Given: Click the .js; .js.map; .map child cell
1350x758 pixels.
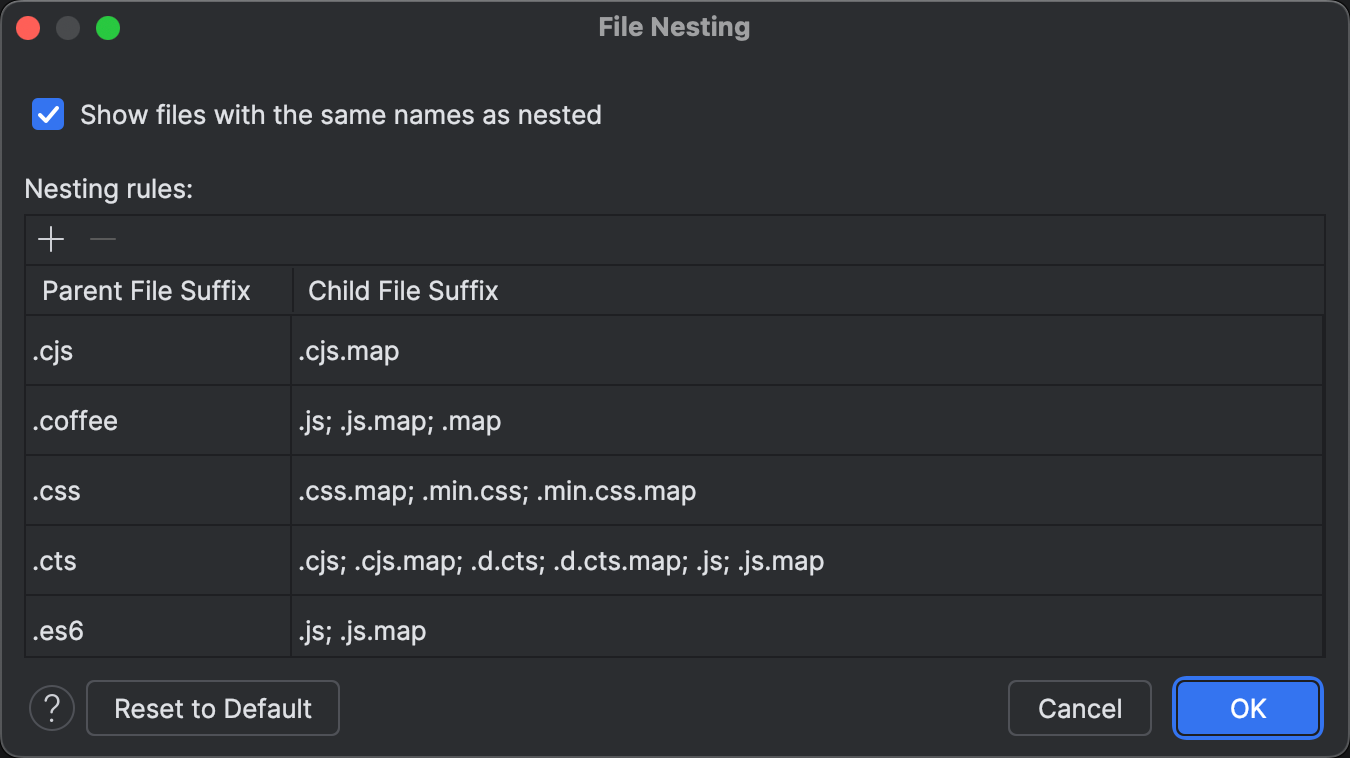Looking at the screenshot, I should coord(808,421).
